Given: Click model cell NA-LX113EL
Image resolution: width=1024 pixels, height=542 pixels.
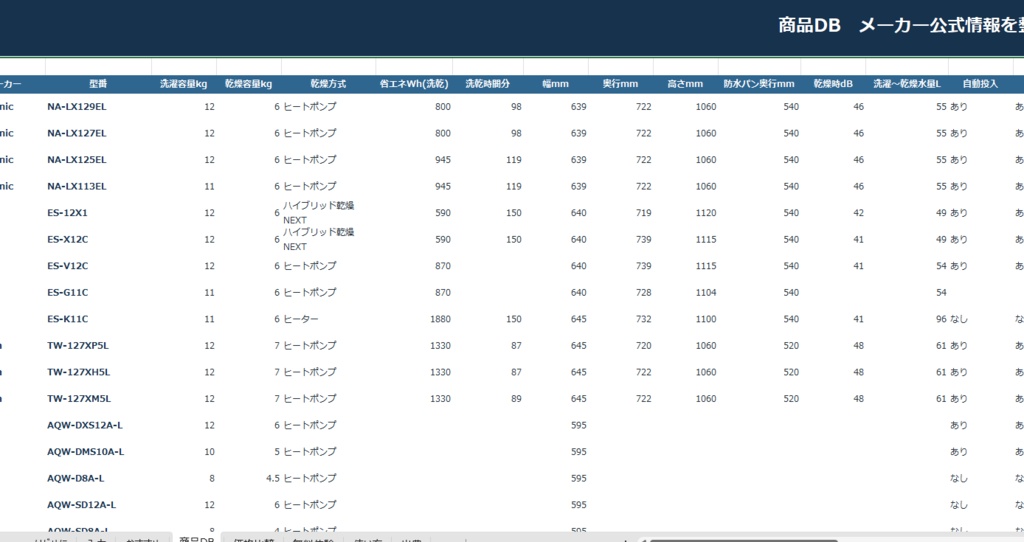Looking at the screenshot, I should tap(76, 186).
